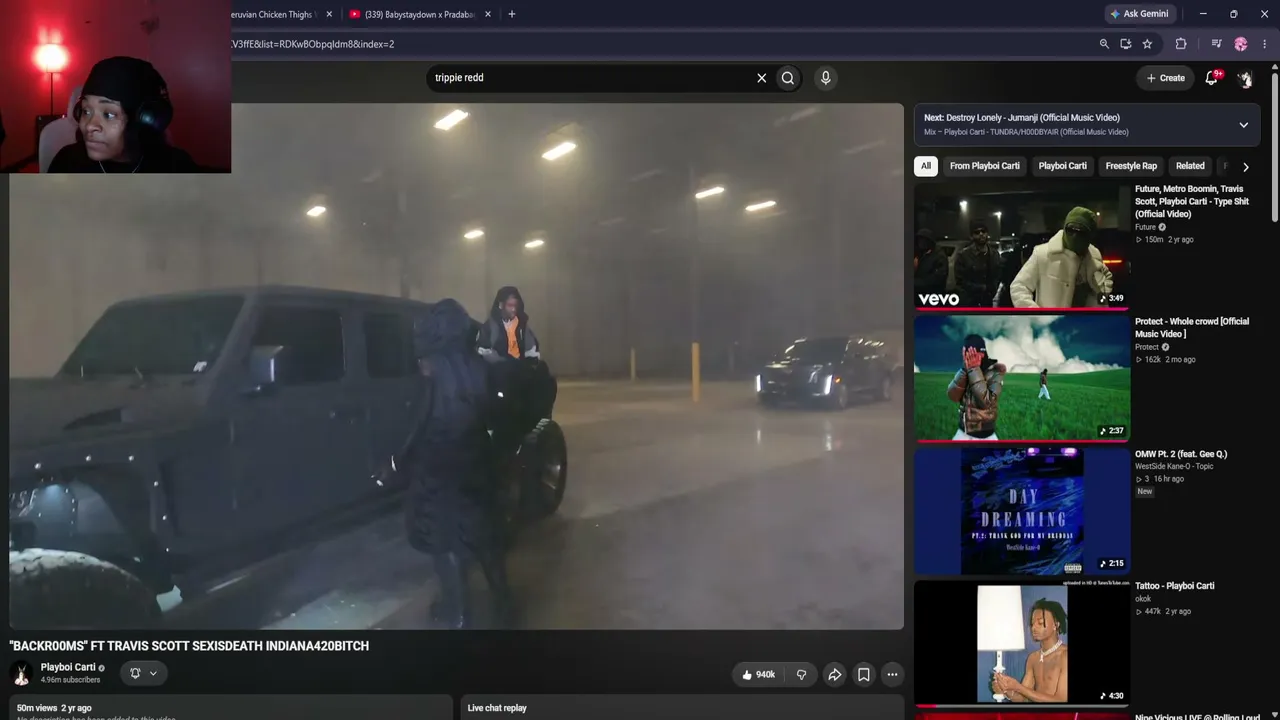
Task: Open more actions below the video
Action: [x=892, y=675]
